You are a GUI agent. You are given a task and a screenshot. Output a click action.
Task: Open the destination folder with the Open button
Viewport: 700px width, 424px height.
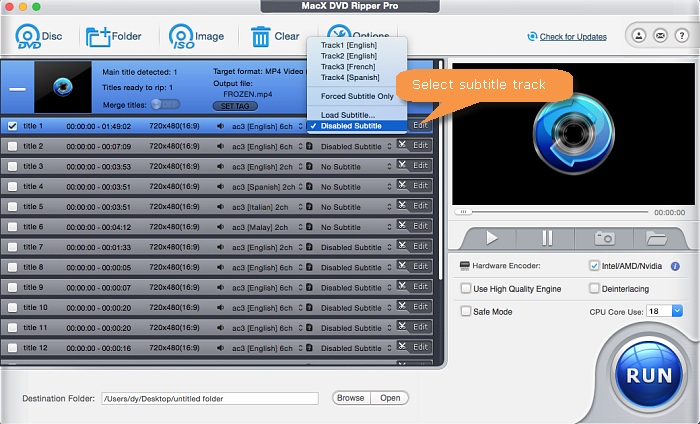click(x=390, y=398)
